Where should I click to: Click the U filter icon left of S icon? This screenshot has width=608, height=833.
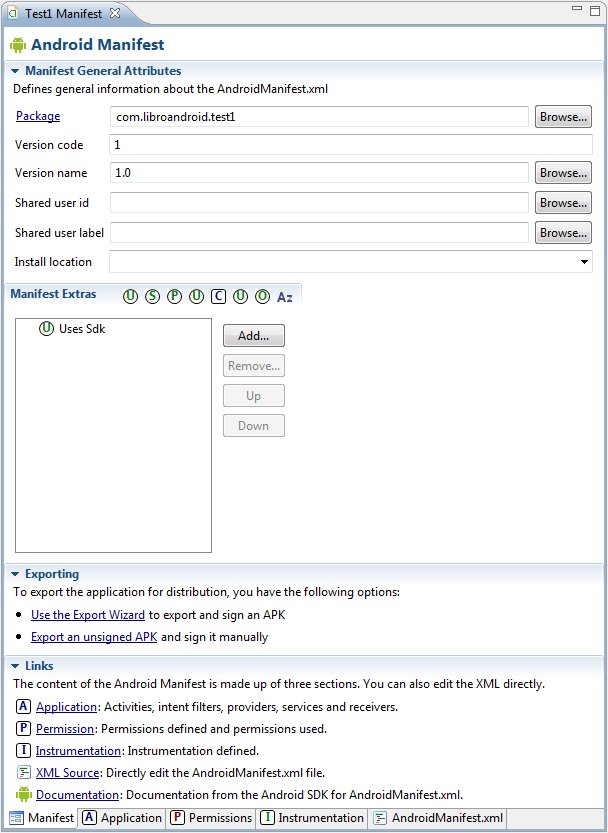click(130, 296)
